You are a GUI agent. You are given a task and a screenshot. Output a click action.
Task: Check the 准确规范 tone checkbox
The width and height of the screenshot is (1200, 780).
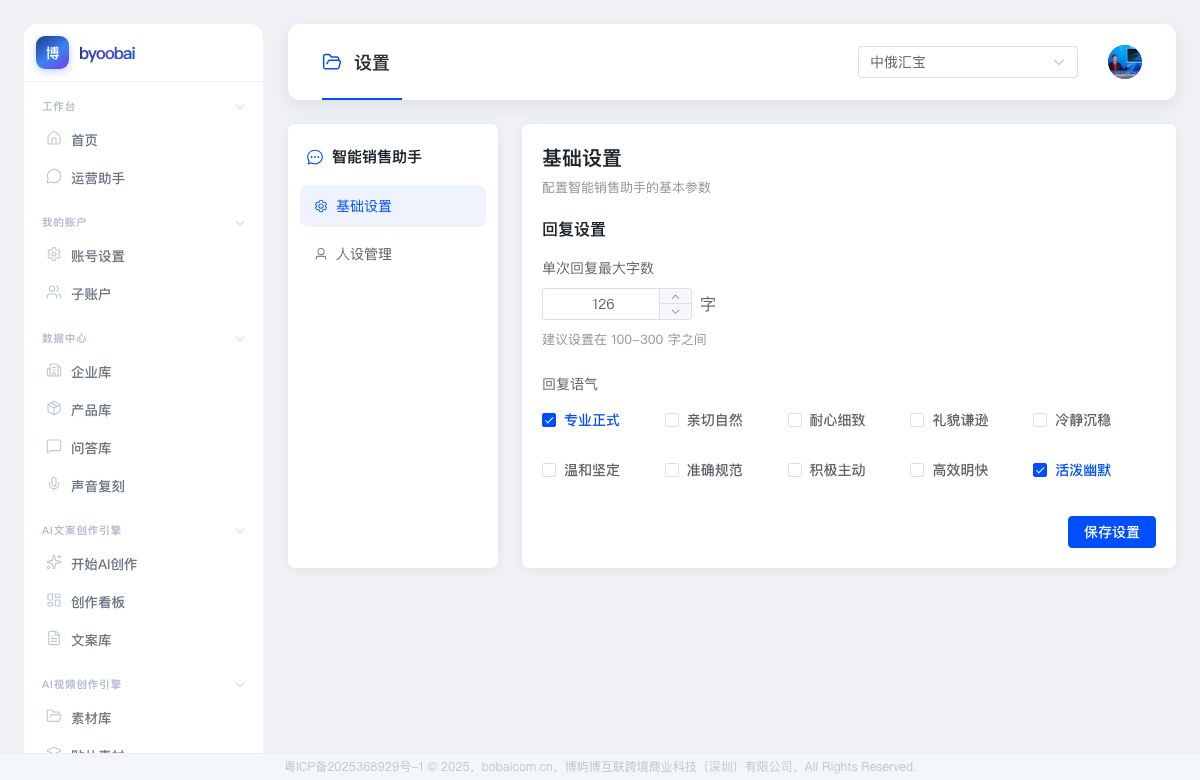coord(672,470)
